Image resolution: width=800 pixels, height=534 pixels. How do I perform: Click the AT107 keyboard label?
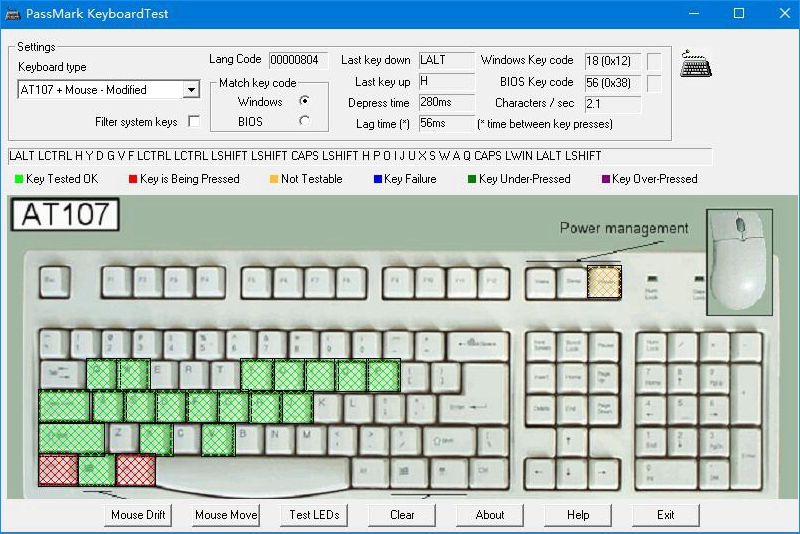65,214
